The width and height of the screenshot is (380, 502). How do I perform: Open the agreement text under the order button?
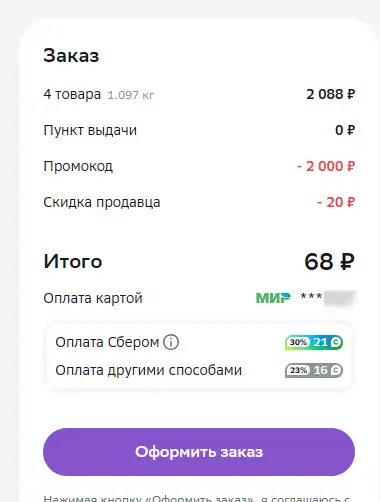click(x=197, y=498)
